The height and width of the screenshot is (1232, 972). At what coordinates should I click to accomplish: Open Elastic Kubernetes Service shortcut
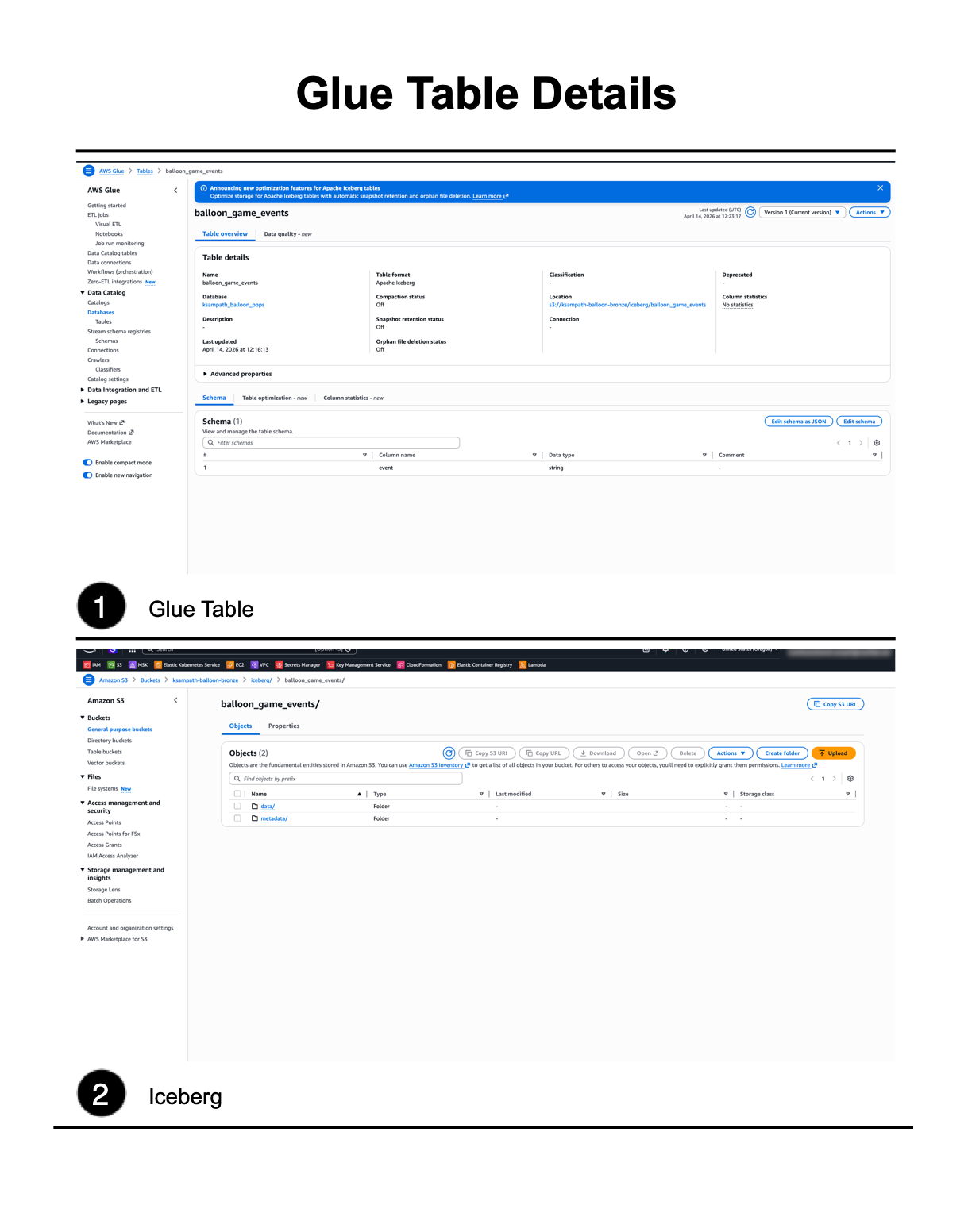coord(187,665)
